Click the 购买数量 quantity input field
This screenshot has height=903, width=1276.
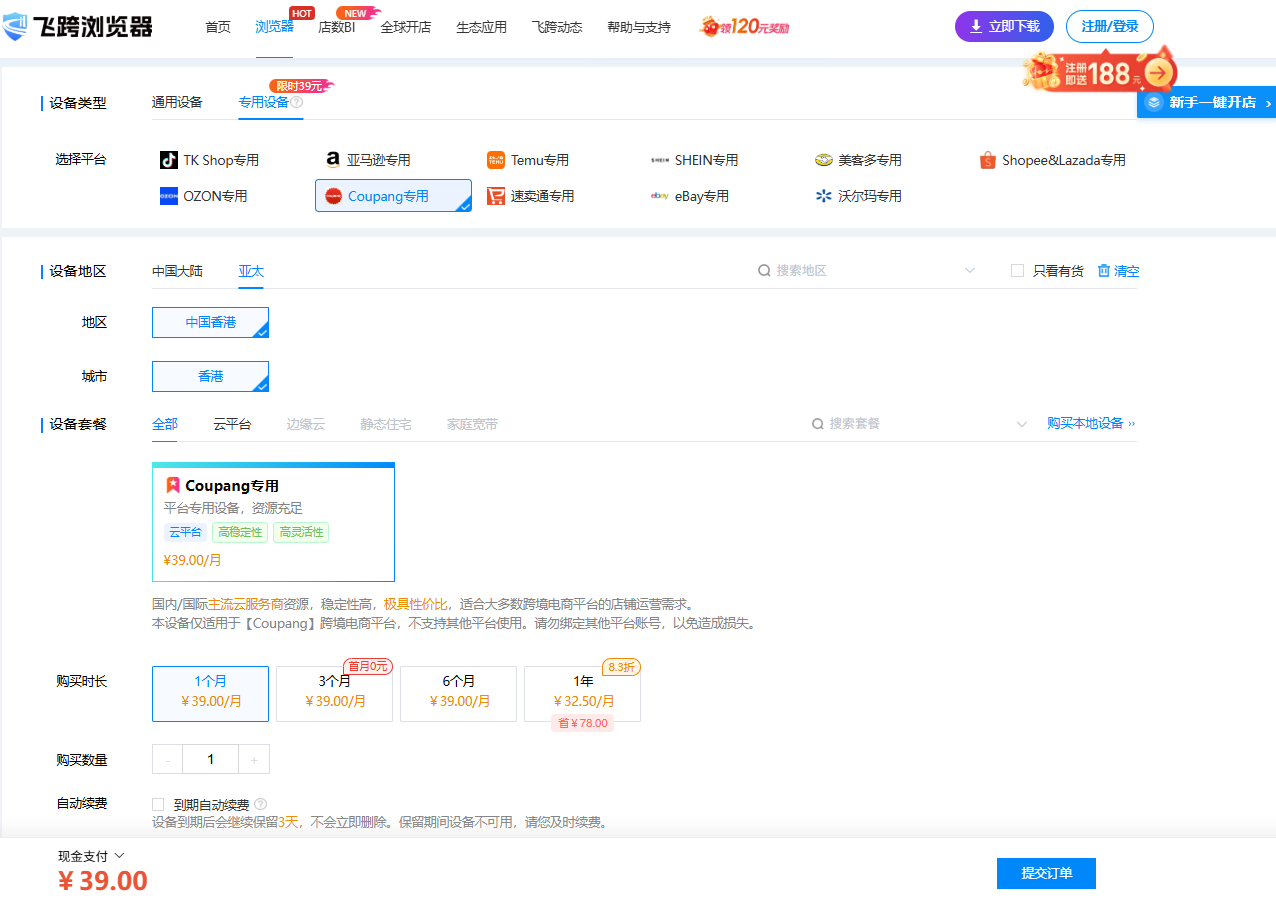[210, 759]
